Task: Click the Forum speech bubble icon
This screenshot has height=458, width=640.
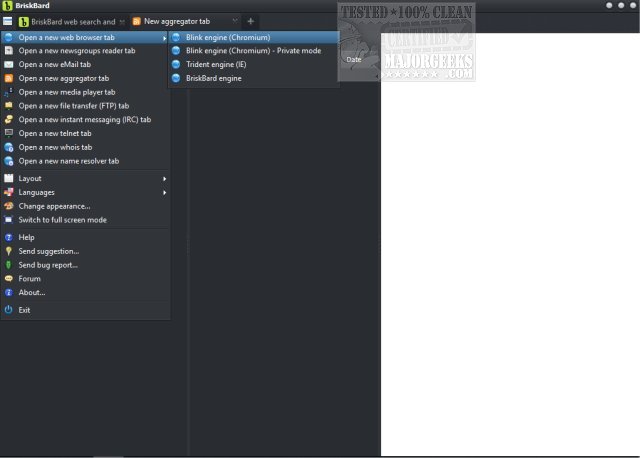Action: [x=9, y=279]
